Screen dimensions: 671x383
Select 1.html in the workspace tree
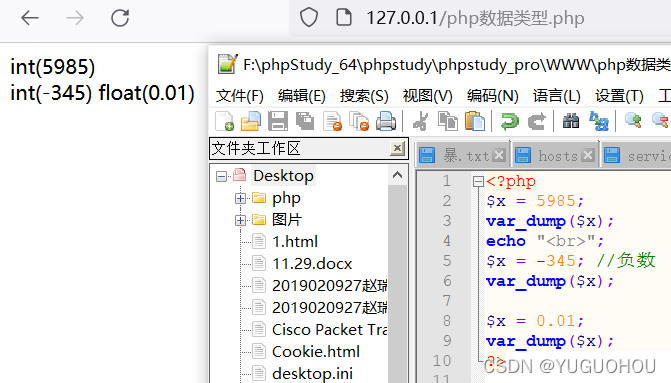click(x=295, y=242)
